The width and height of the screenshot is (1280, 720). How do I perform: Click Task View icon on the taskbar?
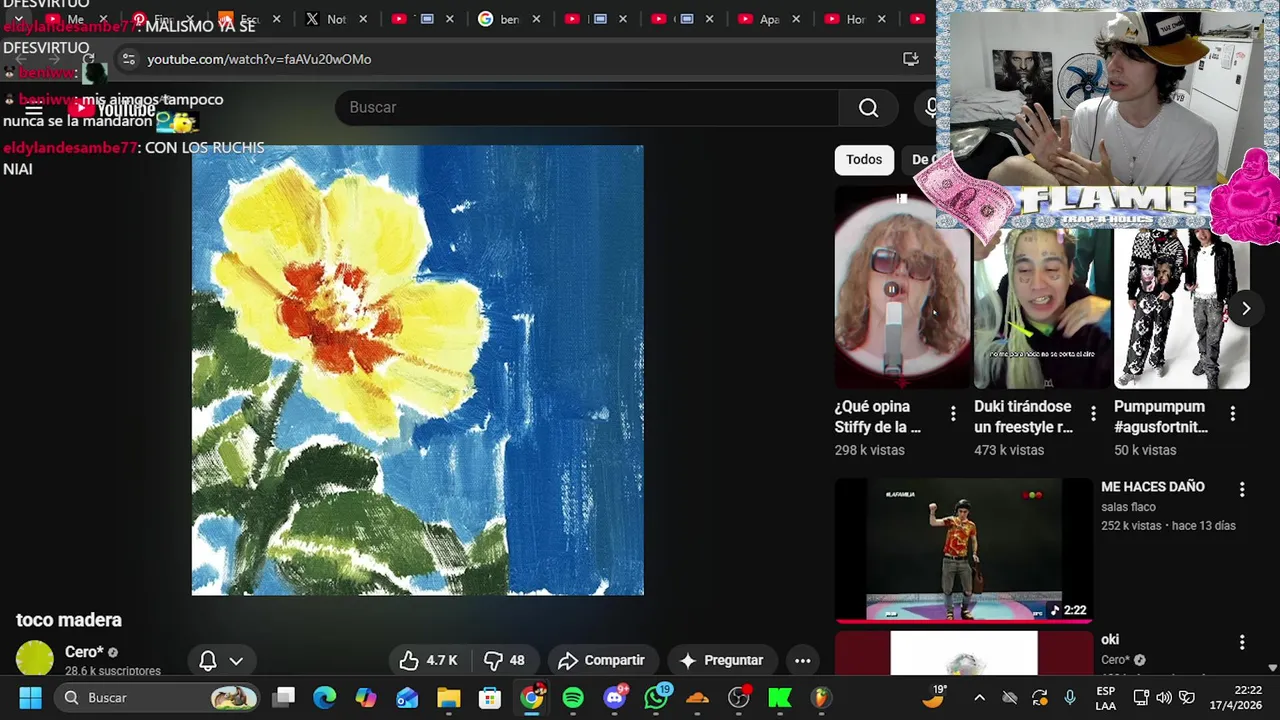click(284, 697)
